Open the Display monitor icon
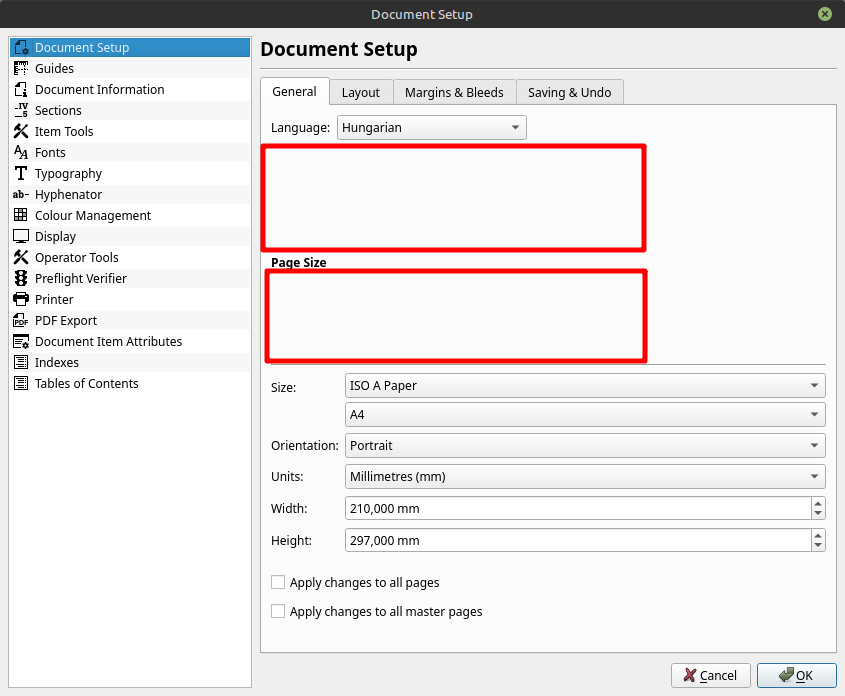The width and height of the screenshot is (845, 696). [x=20, y=236]
